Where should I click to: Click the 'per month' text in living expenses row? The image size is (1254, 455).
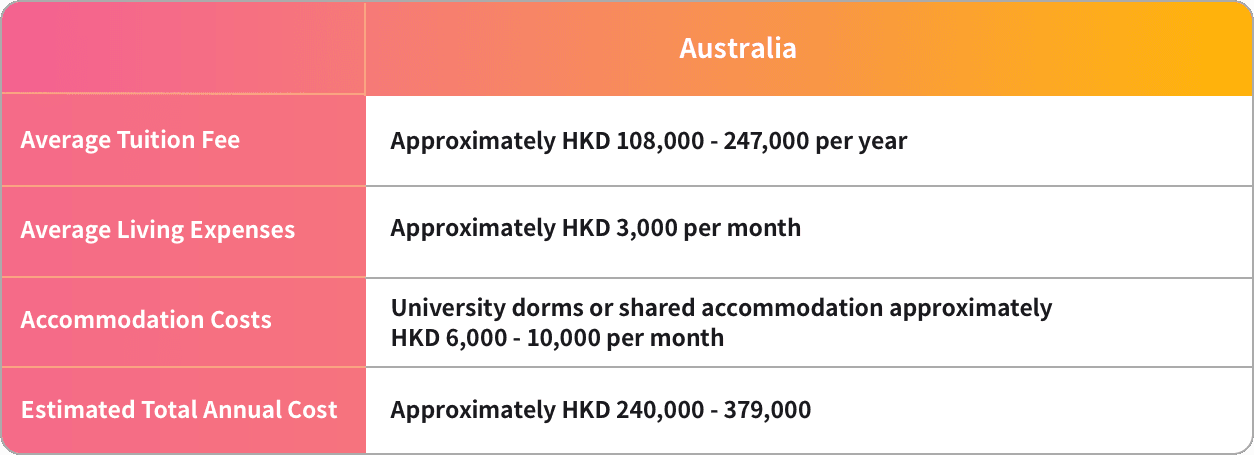coord(741,228)
